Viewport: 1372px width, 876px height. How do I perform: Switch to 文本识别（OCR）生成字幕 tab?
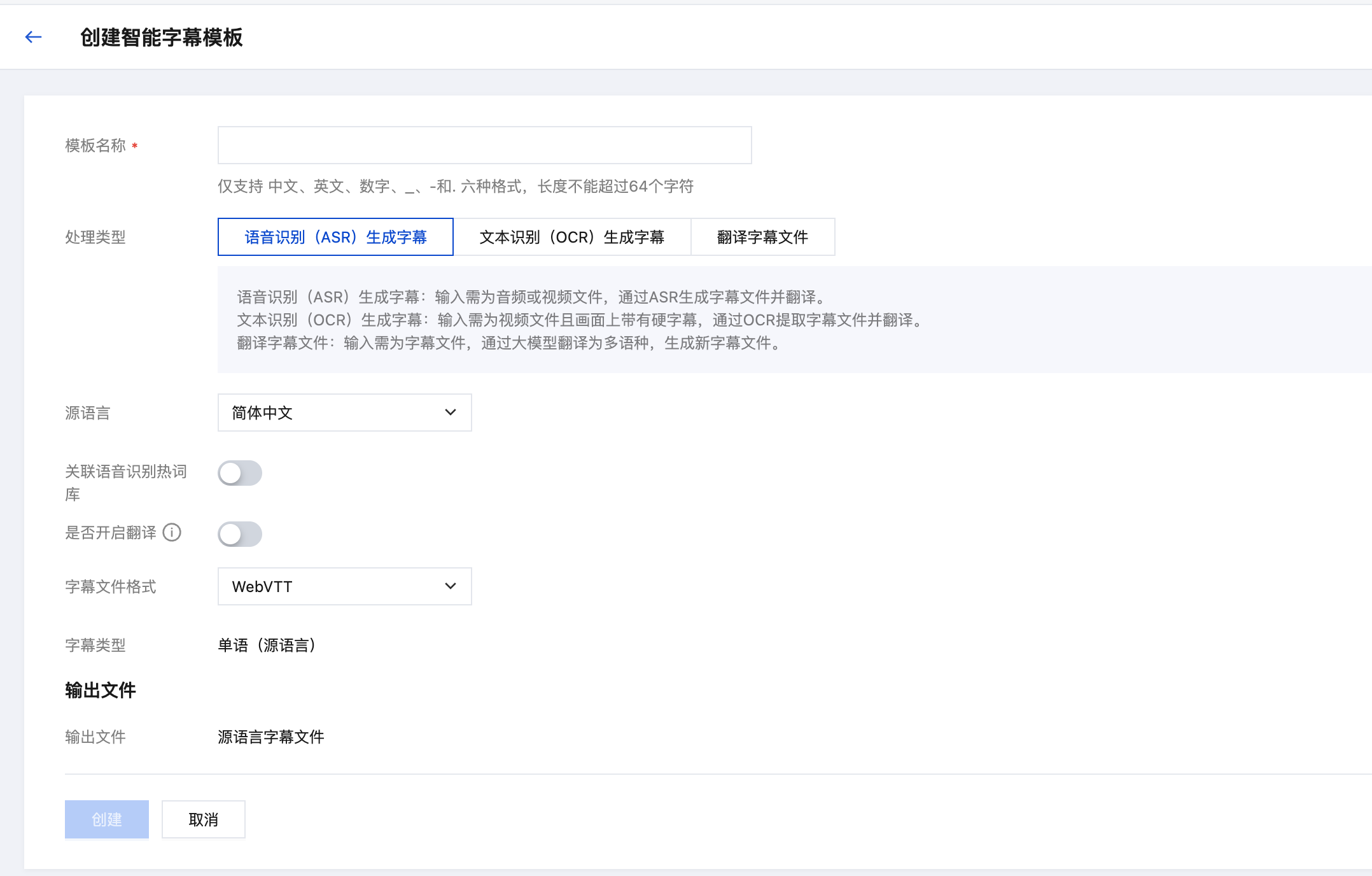(x=571, y=237)
